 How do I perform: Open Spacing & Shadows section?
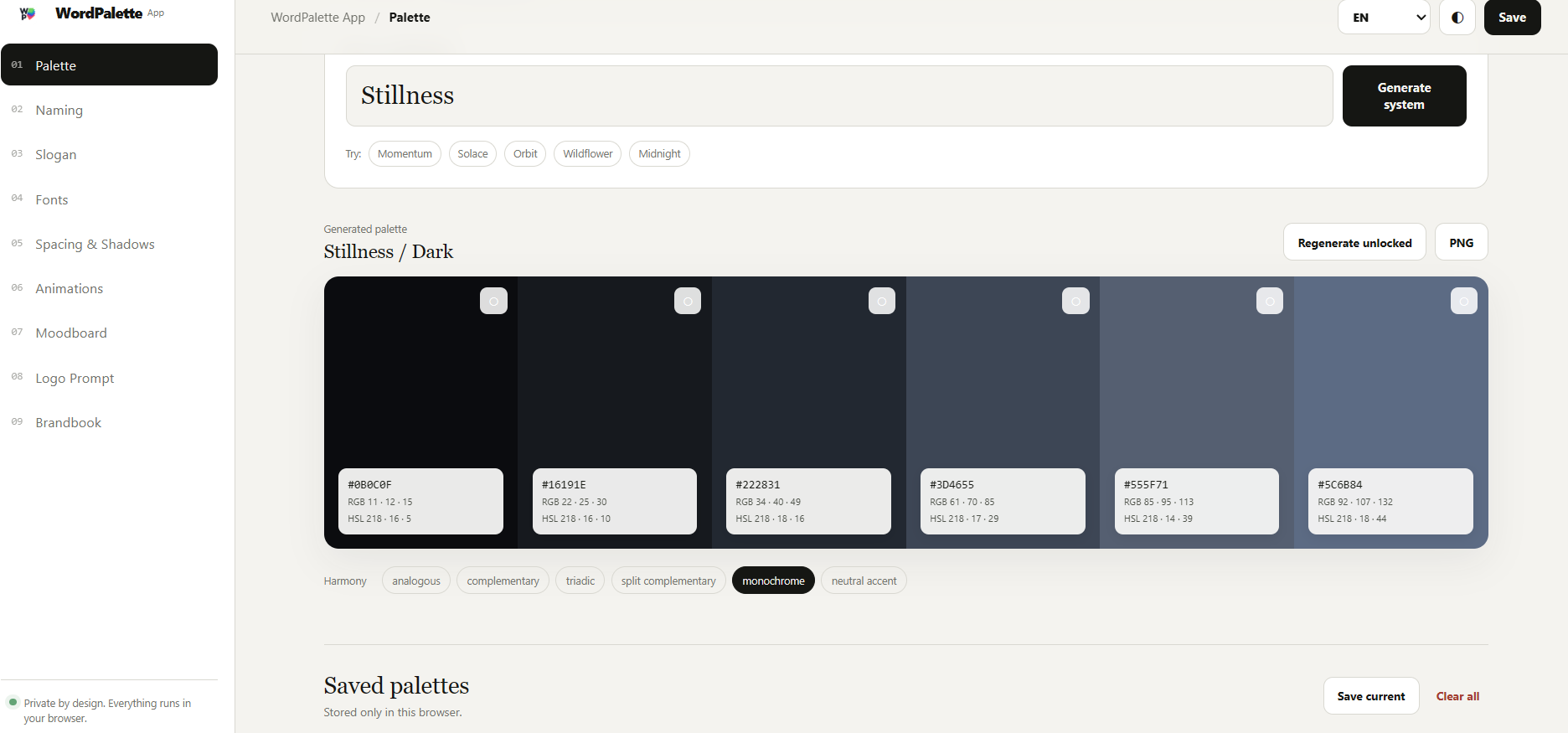(109, 244)
